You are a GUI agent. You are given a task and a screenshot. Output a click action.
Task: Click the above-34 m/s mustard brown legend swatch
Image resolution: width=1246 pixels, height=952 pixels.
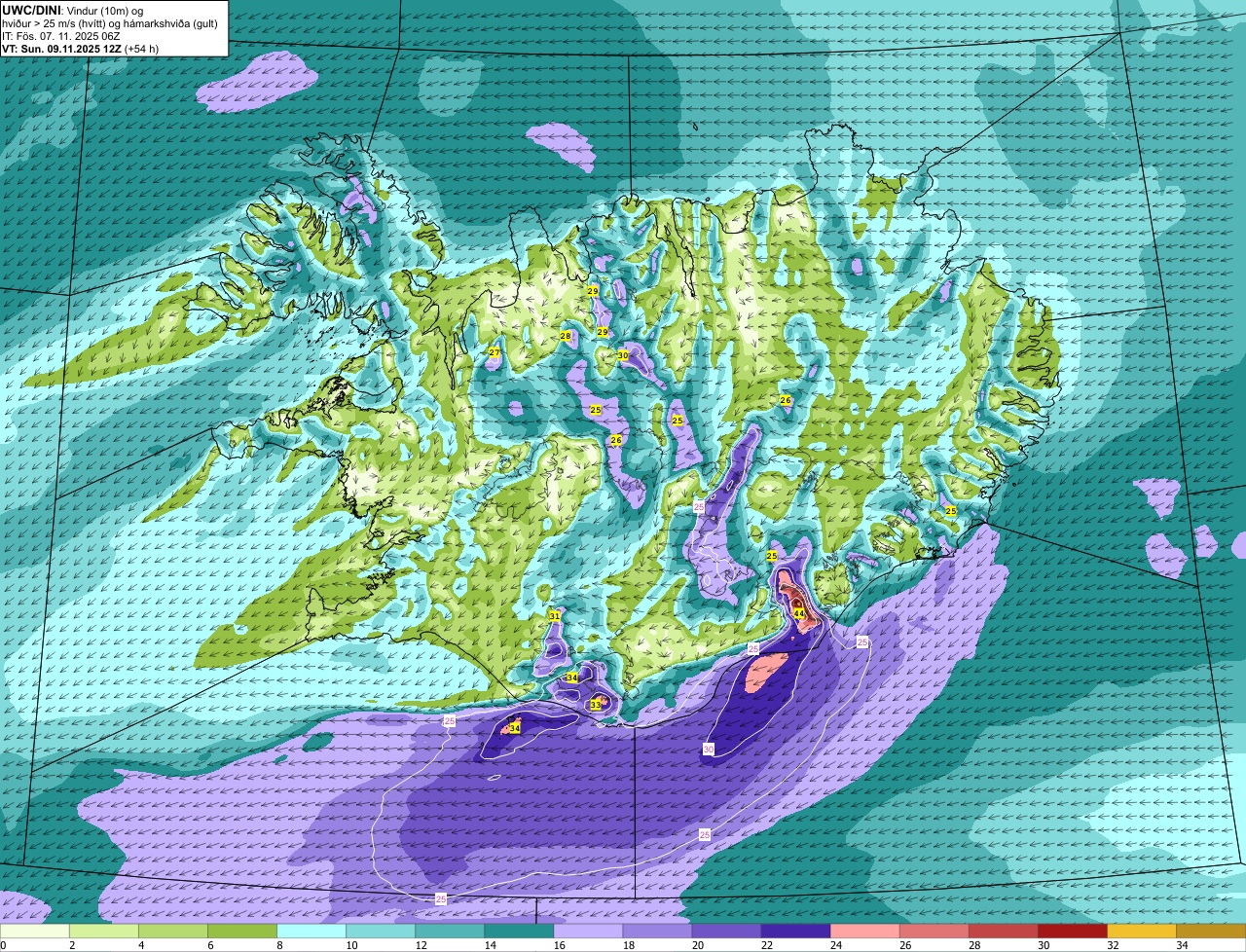coord(1210,932)
